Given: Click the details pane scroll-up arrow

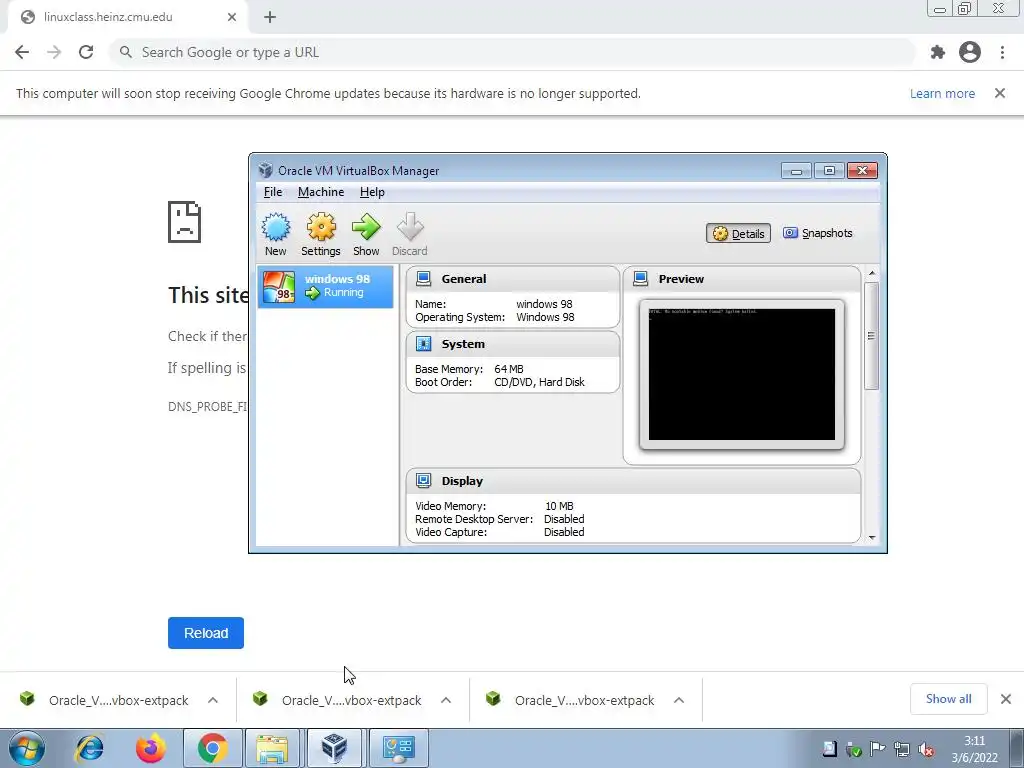Looking at the screenshot, I should pos(872,273).
